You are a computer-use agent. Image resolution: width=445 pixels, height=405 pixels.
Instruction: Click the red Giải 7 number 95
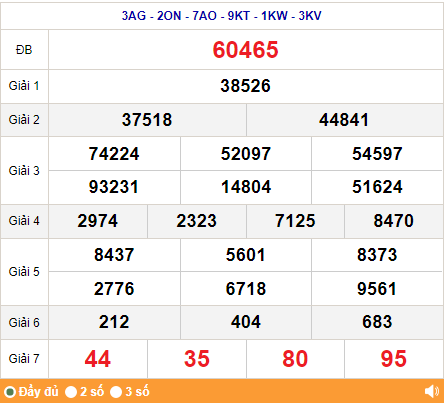[x=394, y=359]
